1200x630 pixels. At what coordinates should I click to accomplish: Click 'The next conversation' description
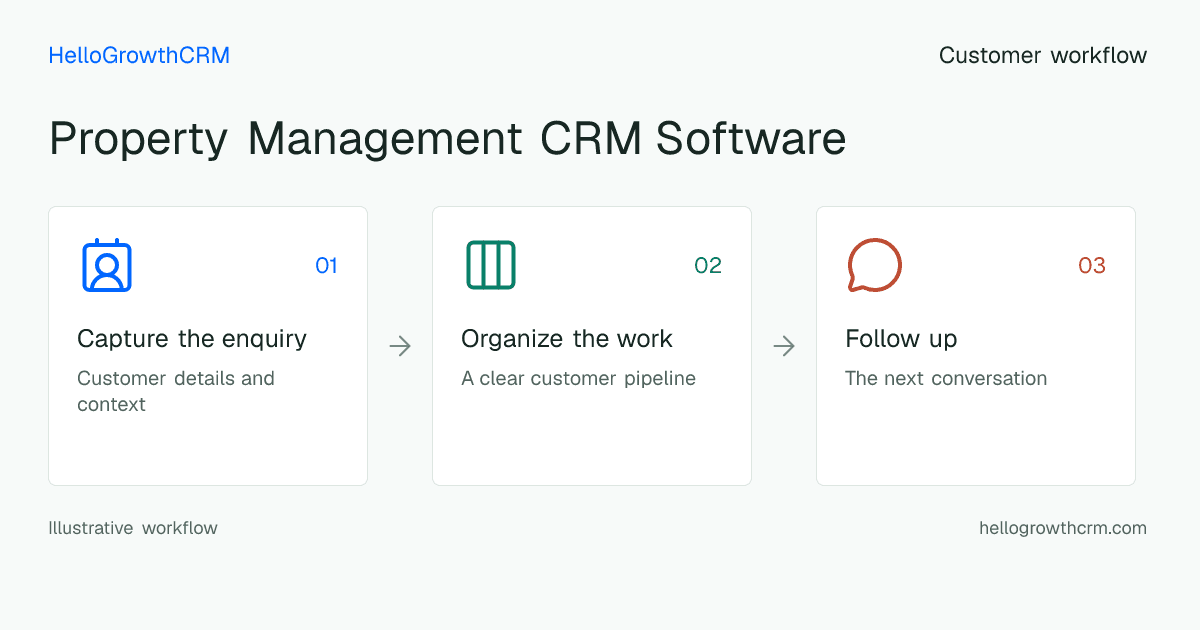[946, 379]
